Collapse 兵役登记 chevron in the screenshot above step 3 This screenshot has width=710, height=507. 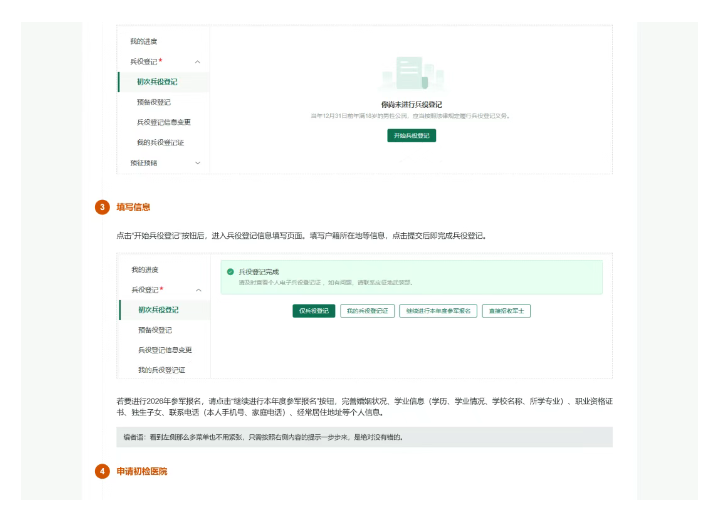[x=197, y=61]
